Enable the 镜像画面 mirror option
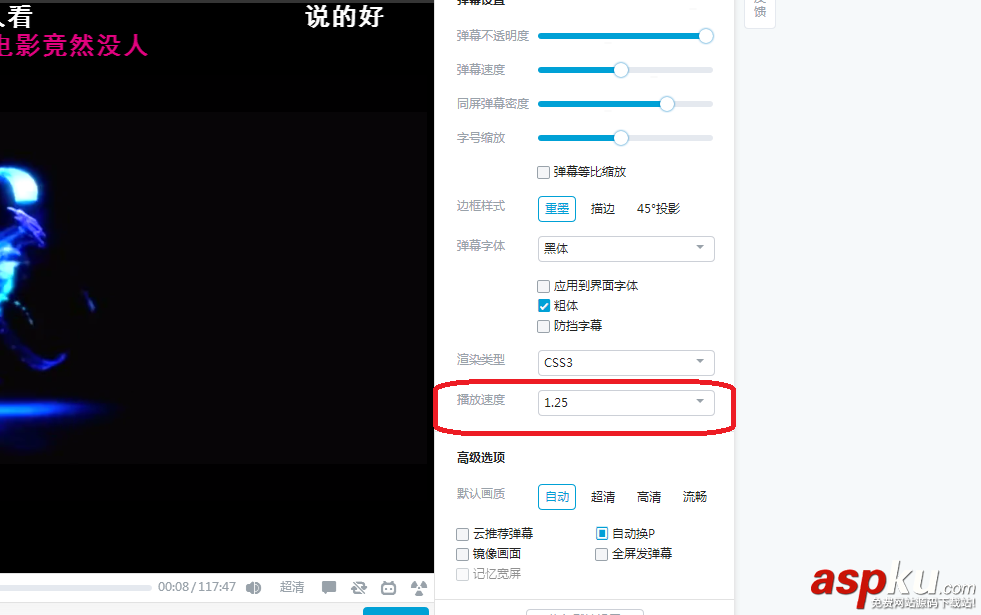 pyautogui.click(x=462, y=554)
